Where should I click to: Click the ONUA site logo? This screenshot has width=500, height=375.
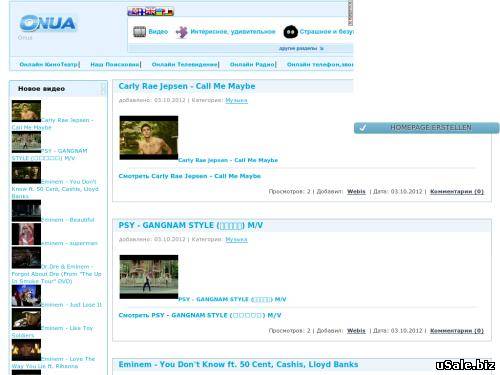[x=48, y=23]
